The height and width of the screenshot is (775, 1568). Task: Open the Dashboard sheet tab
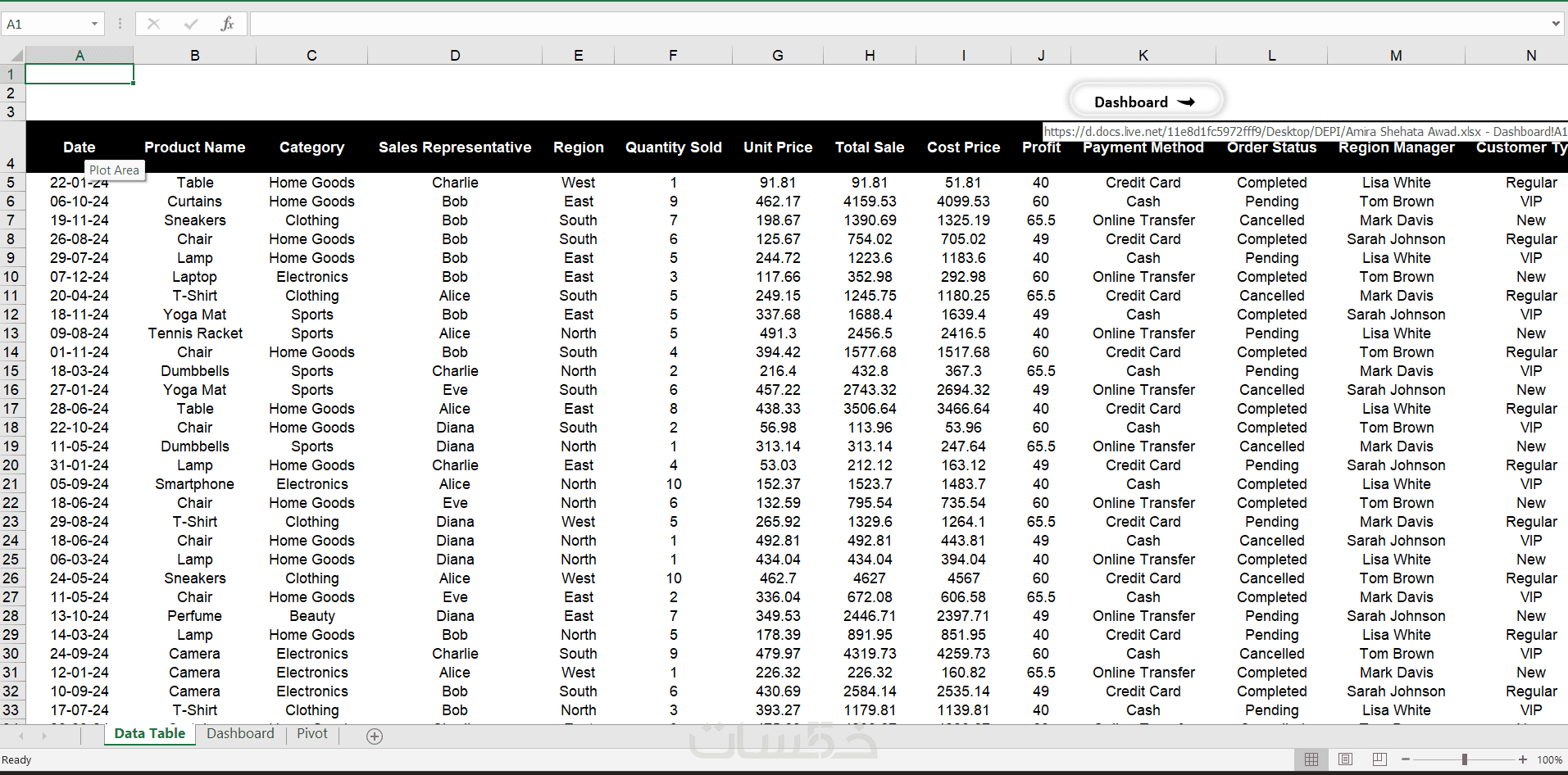240,733
